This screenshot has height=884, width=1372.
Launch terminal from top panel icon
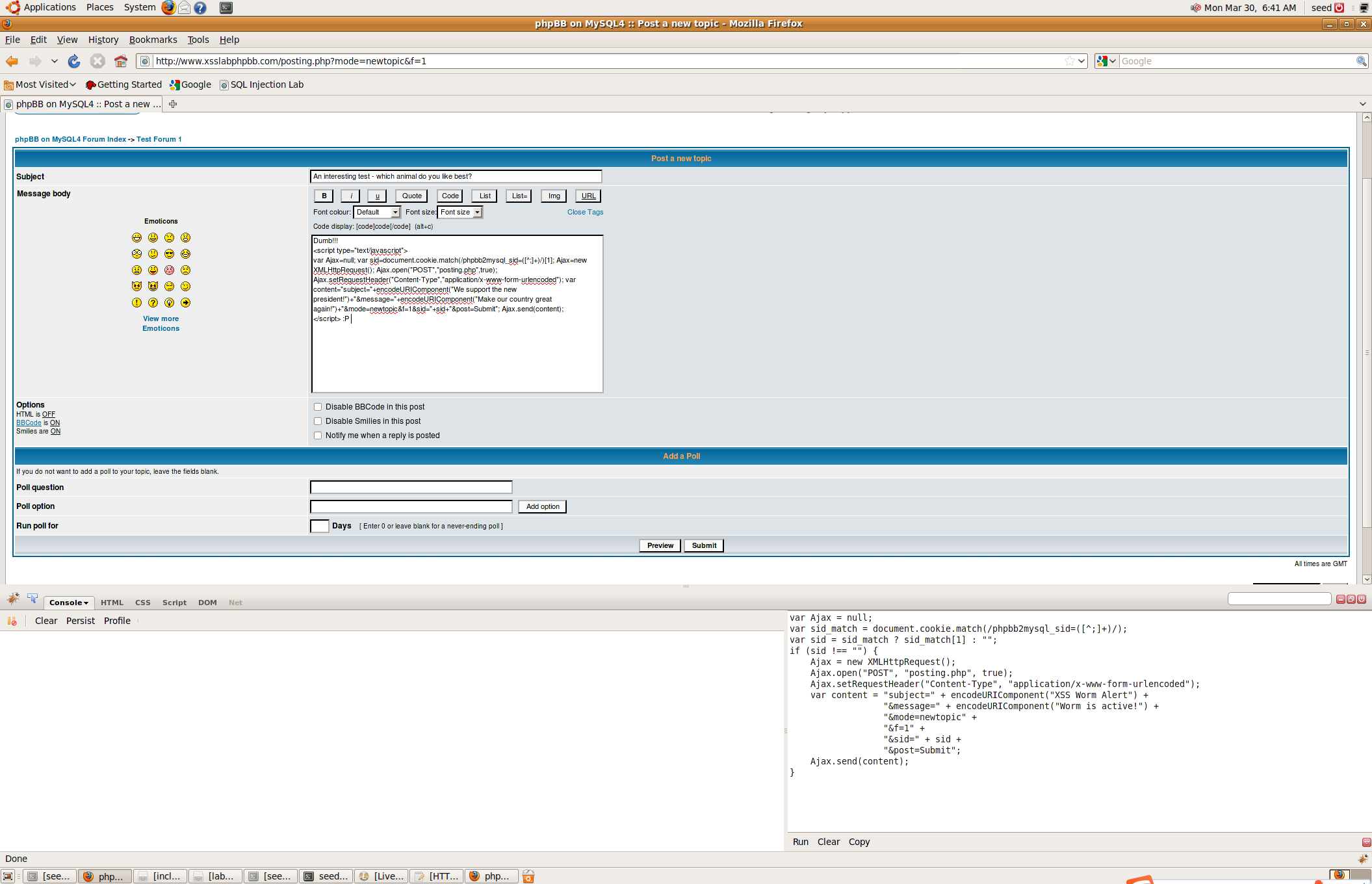[x=226, y=8]
